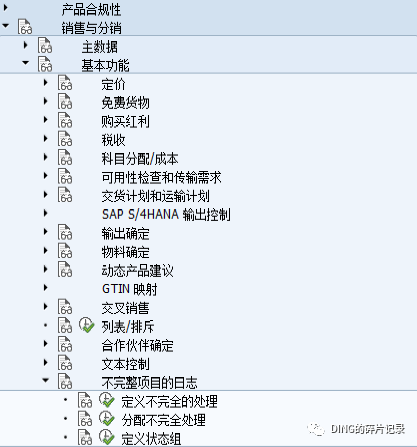Expand the 文本控制 node
Image resolution: width=417 pixels, height=447 pixels.
tap(46, 362)
